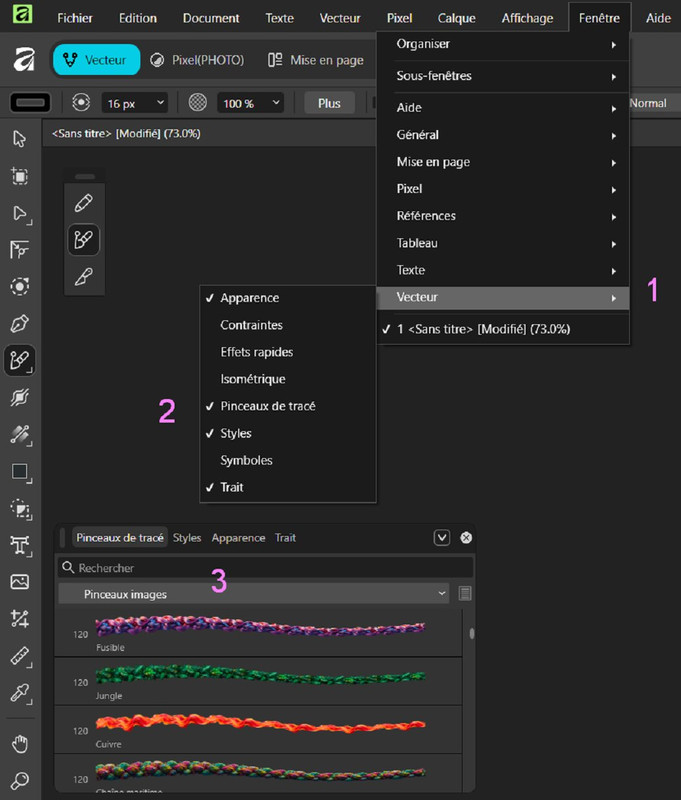Image resolution: width=681 pixels, height=800 pixels.
Task: Open the Références submenu entry
Action: [503, 216]
